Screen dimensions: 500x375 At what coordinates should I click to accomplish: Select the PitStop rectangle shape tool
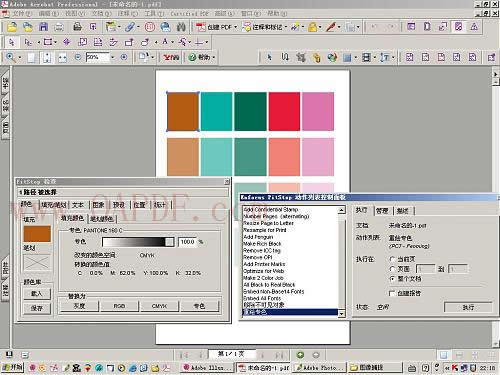point(48,42)
